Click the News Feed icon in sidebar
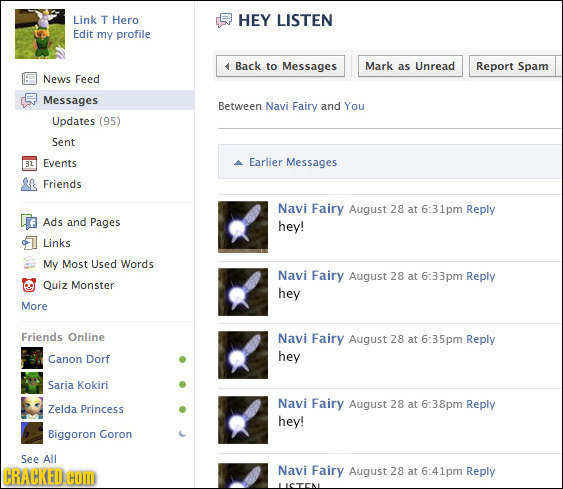 tap(29, 79)
